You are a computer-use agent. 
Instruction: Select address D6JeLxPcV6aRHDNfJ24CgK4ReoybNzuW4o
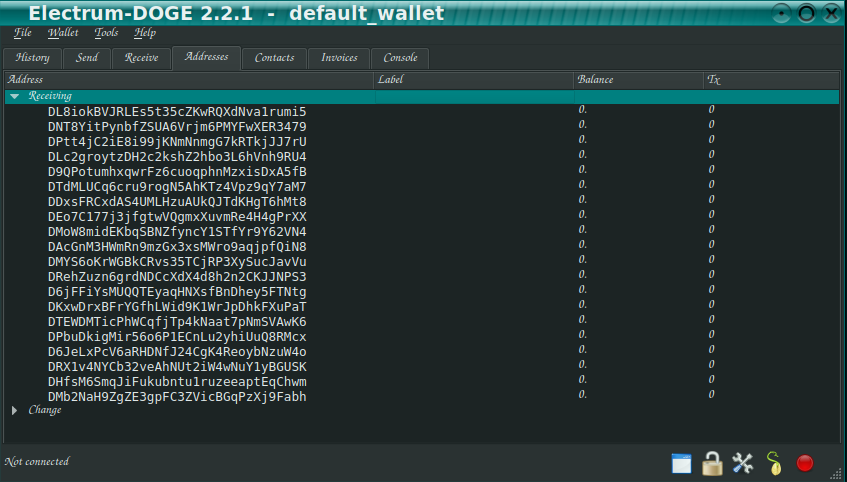[x=177, y=352]
